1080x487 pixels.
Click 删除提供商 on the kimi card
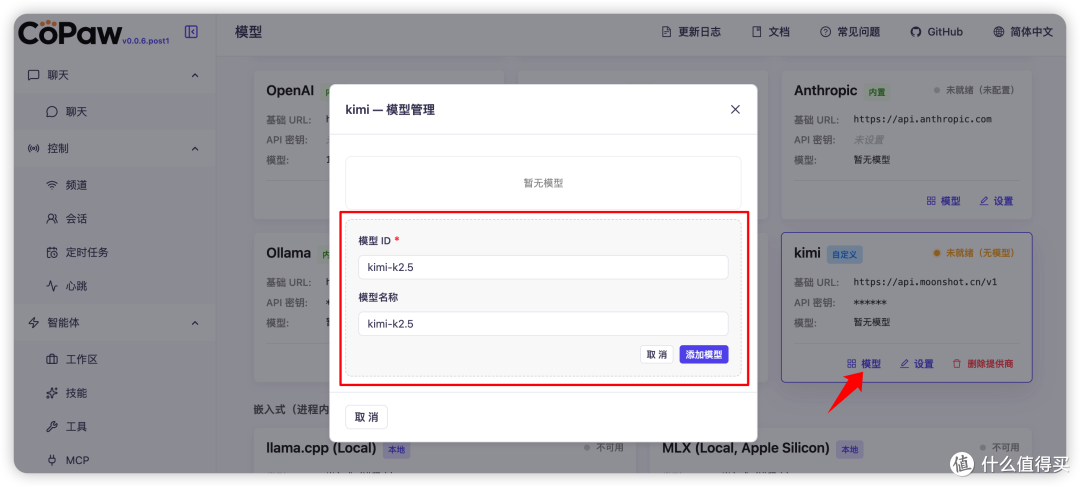point(981,364)
